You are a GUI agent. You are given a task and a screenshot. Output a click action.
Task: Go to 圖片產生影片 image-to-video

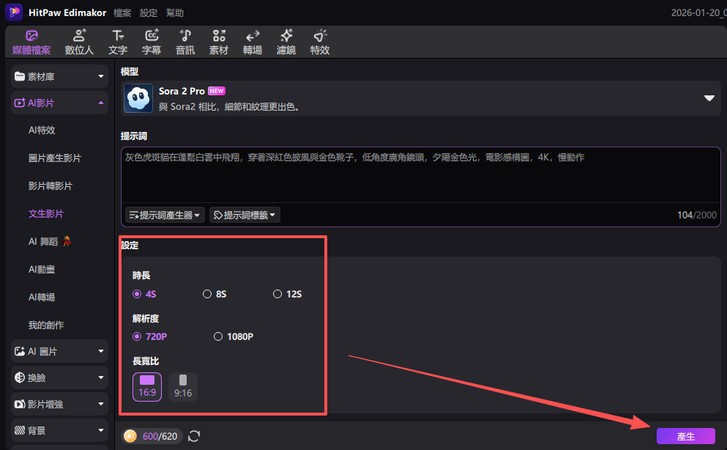click(x=55, y=158)
